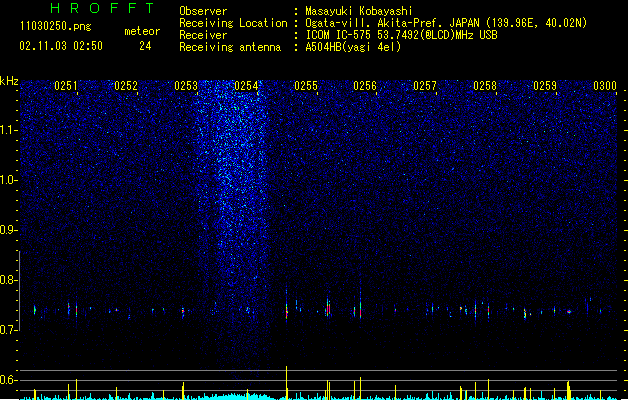Click the tallest yellow amplitude spike near 0255
629x400 pixels.
pyautogui.click(x=286, y=382)
